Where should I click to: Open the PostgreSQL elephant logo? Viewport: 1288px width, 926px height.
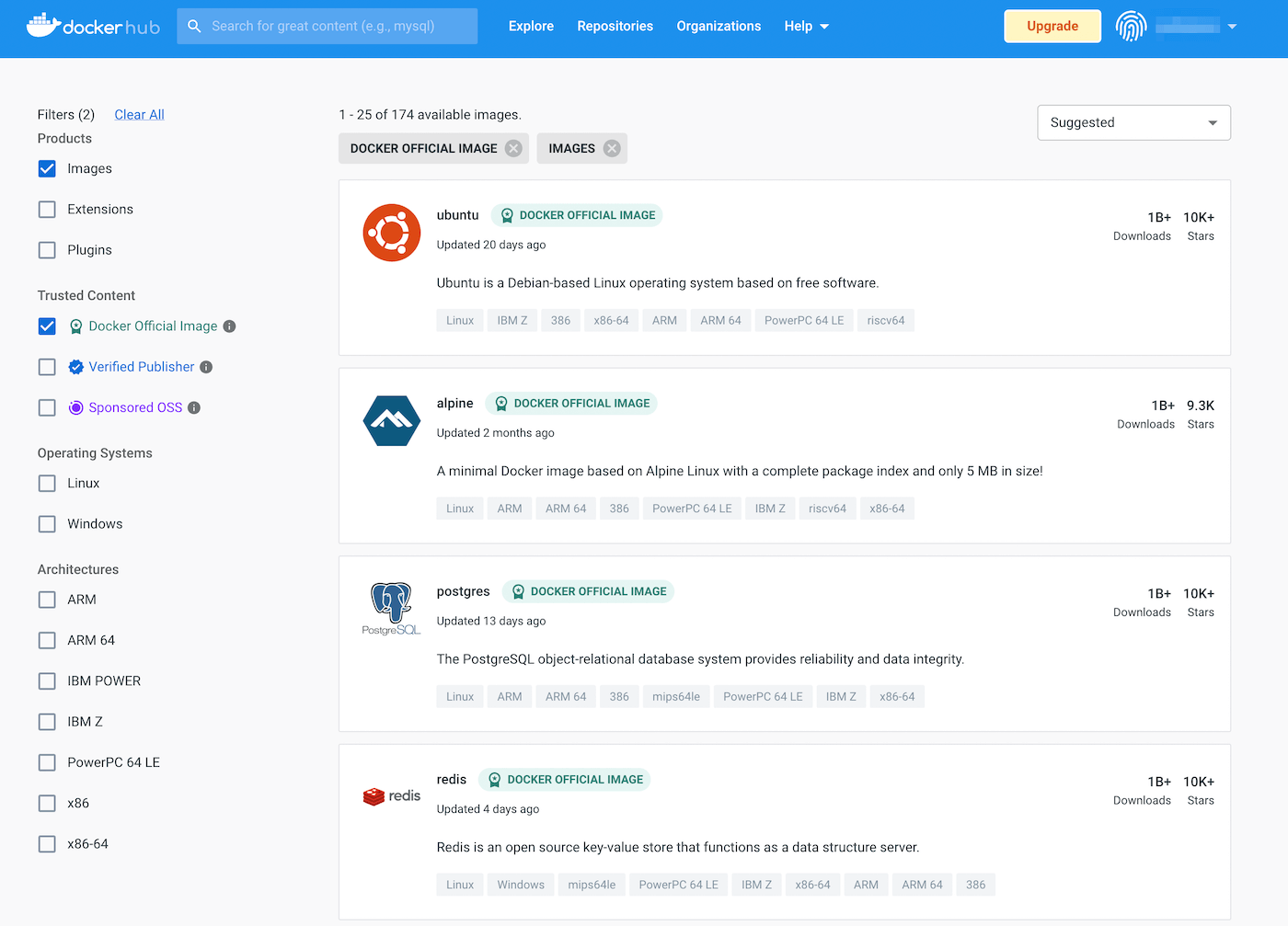[391, 608]
